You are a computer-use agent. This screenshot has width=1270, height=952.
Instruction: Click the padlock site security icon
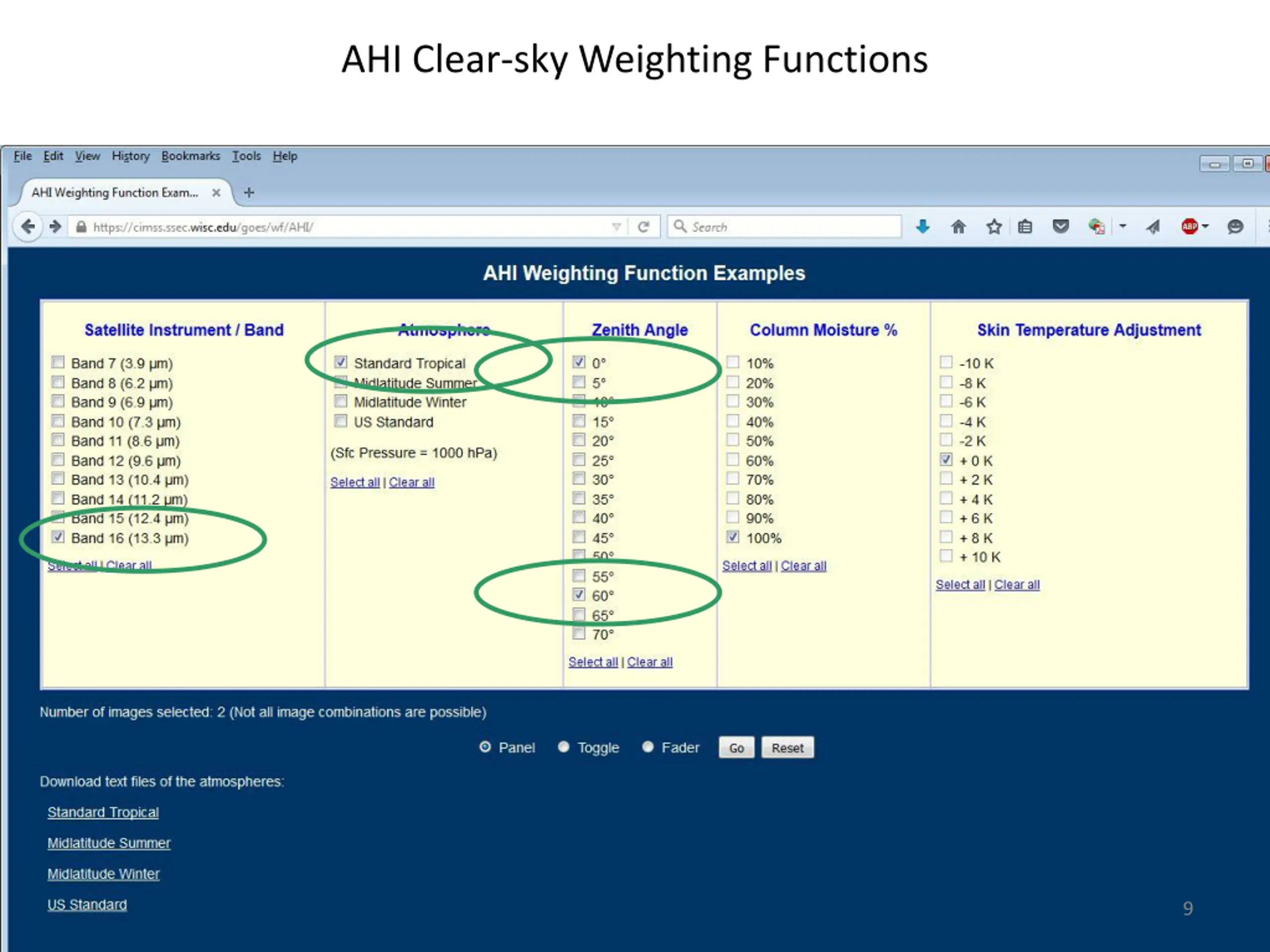click(81, 227)
